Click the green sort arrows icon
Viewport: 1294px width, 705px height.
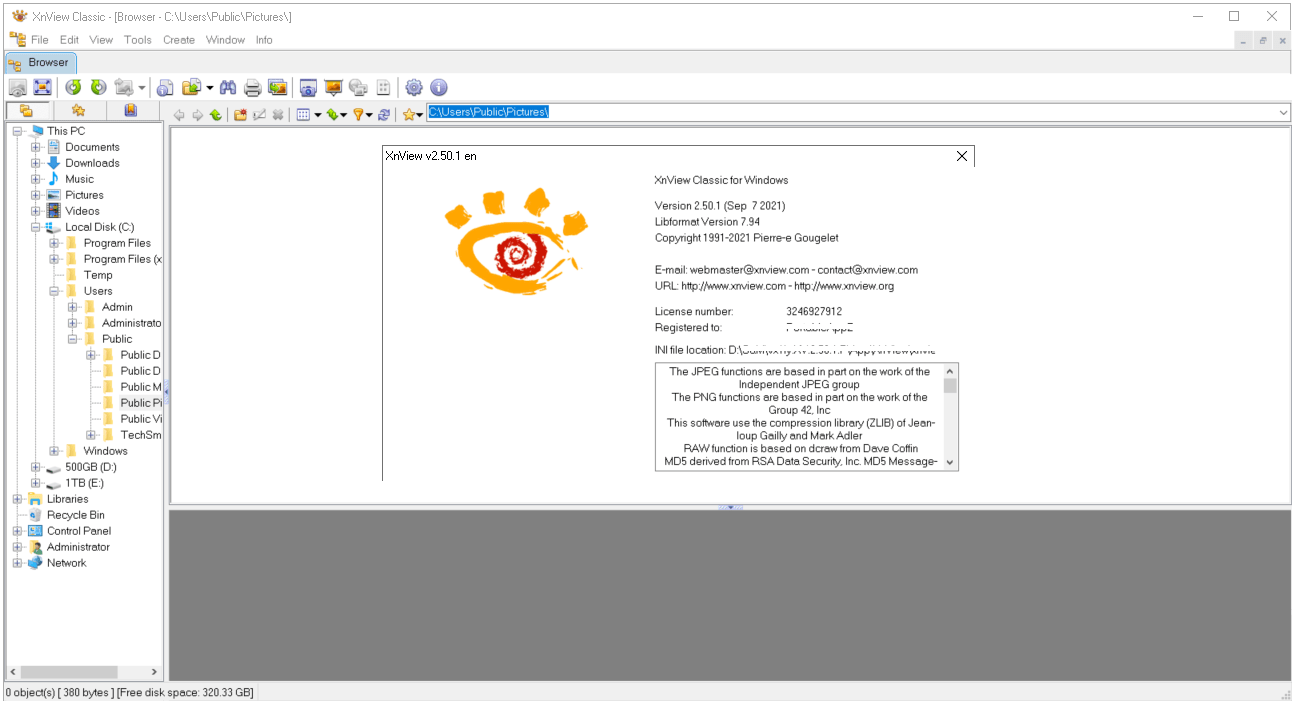[331, 114]
